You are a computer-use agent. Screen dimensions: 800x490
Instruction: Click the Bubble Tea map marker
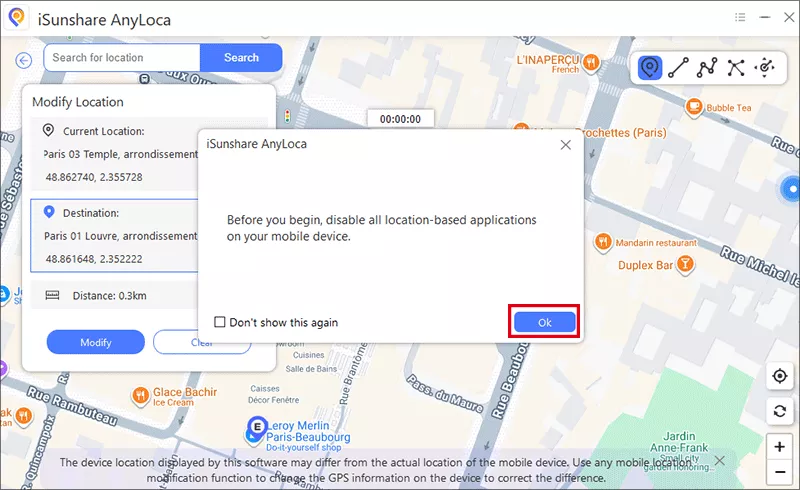coord(694,107)
